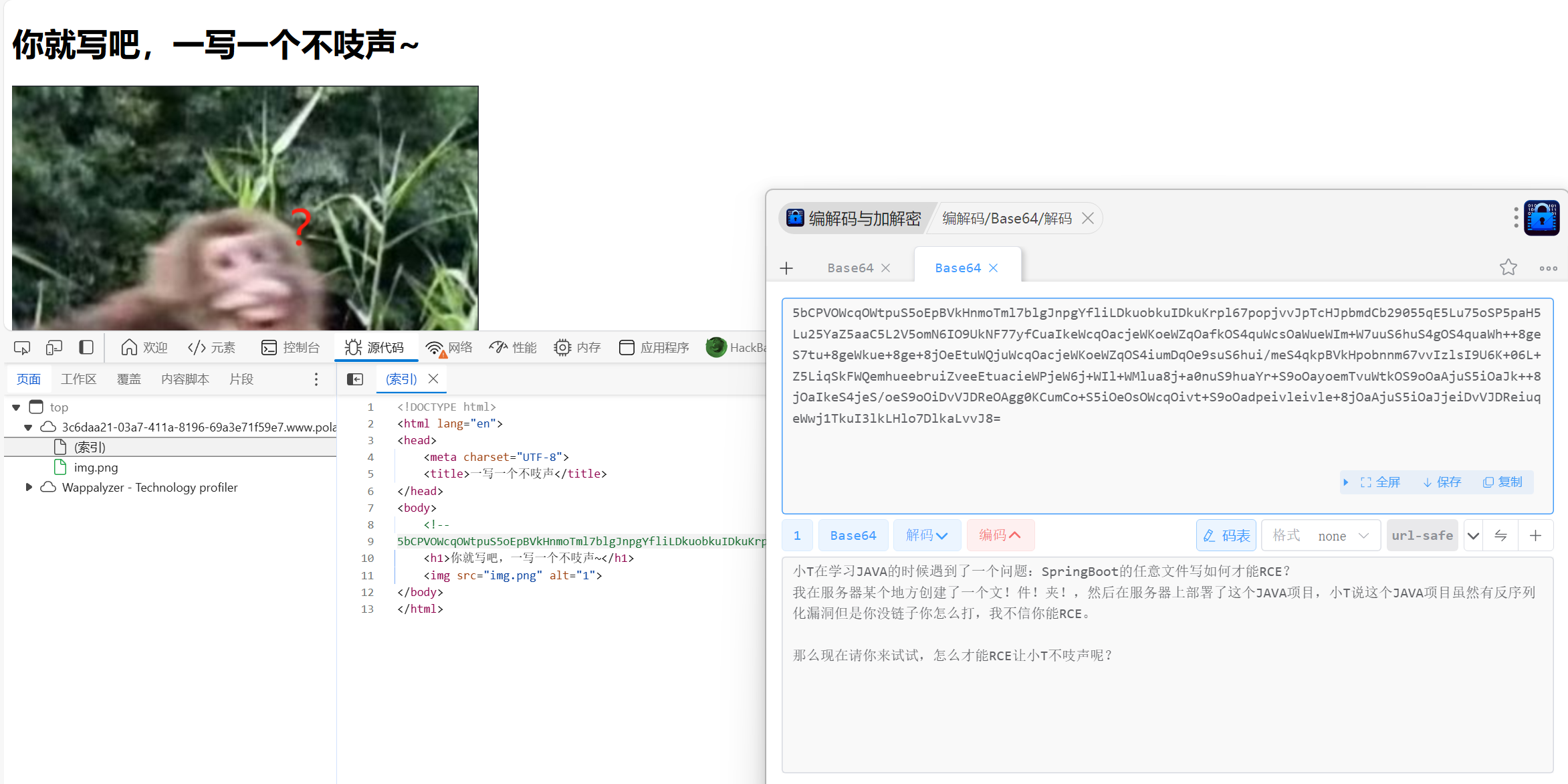Open the 欢迎 welcome tab
The height and width of the screenshot is (784, 1568).
(144, 348)
